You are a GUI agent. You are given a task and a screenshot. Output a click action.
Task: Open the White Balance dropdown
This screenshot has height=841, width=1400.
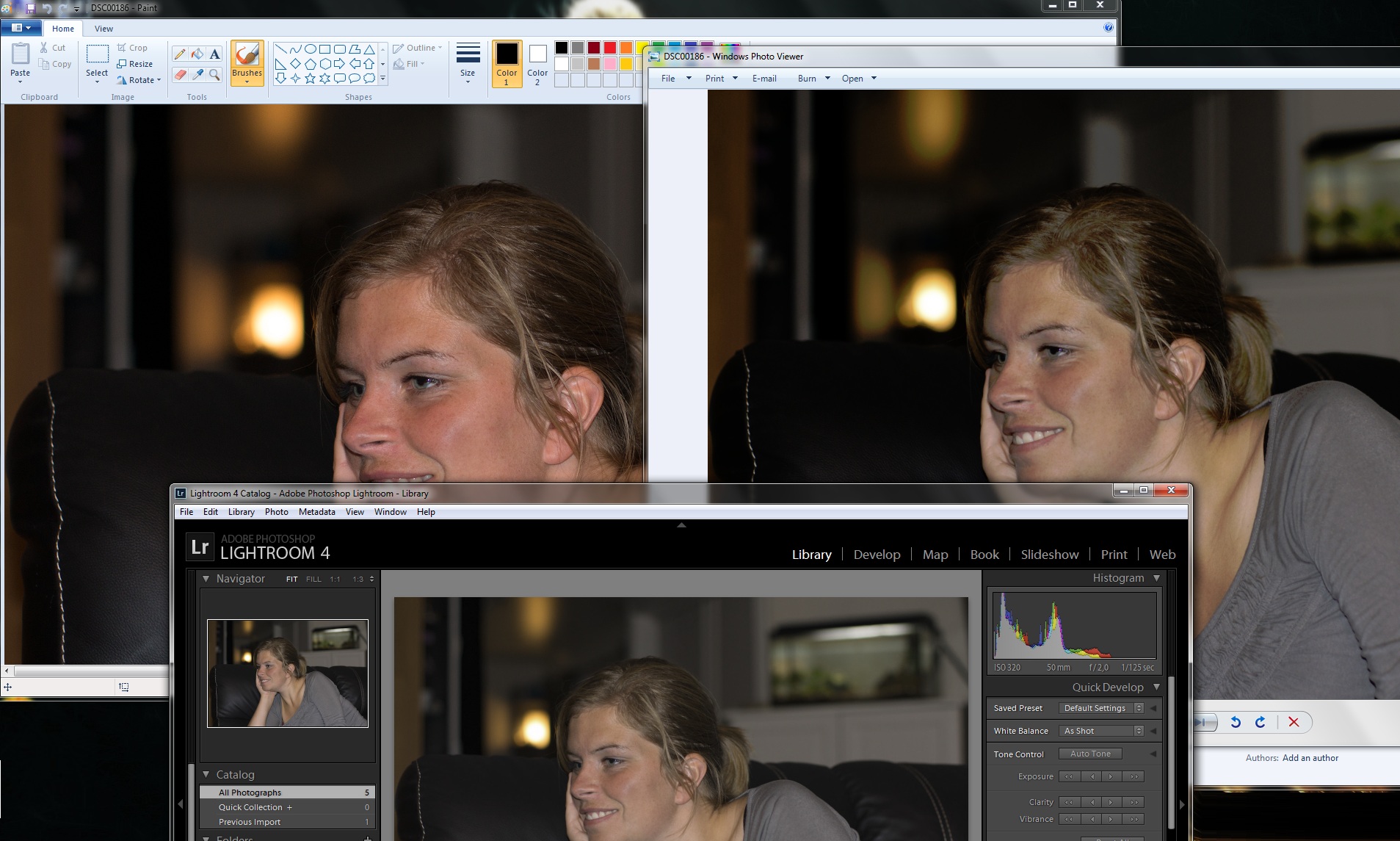[1101, 731]
